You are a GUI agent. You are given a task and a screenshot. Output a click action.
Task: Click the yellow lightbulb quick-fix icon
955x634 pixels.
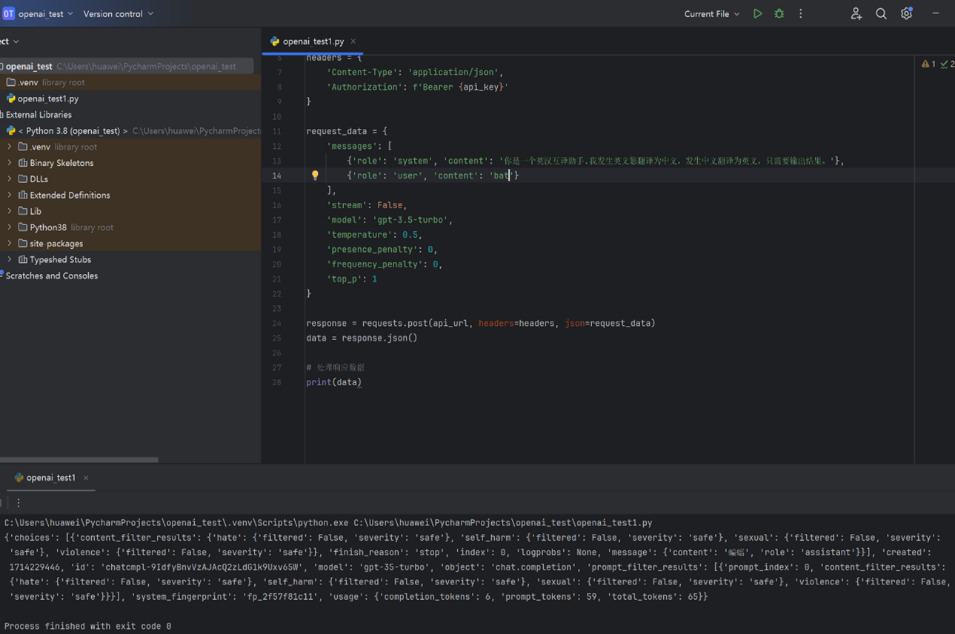pos(315,175)
